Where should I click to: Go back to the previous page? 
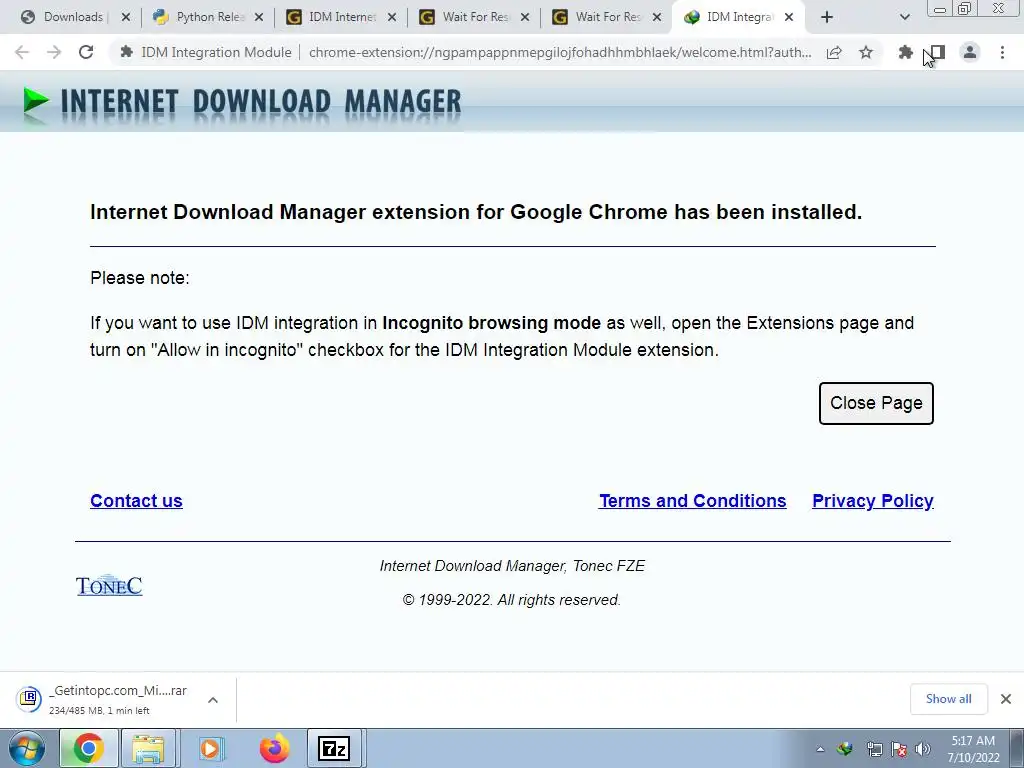22,52
